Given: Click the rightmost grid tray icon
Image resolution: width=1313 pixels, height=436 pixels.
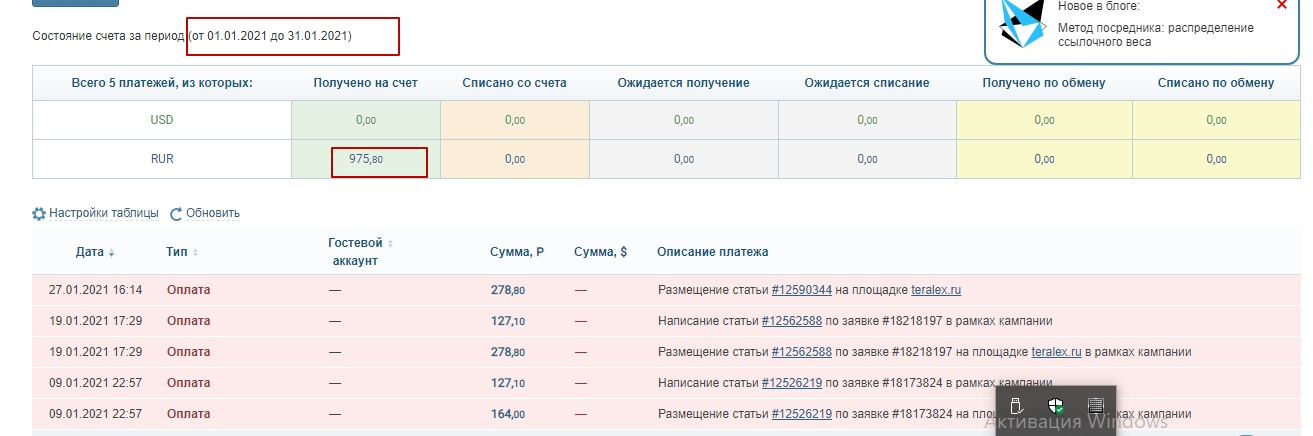Looking at the screenshot, I should [1095, 406].
